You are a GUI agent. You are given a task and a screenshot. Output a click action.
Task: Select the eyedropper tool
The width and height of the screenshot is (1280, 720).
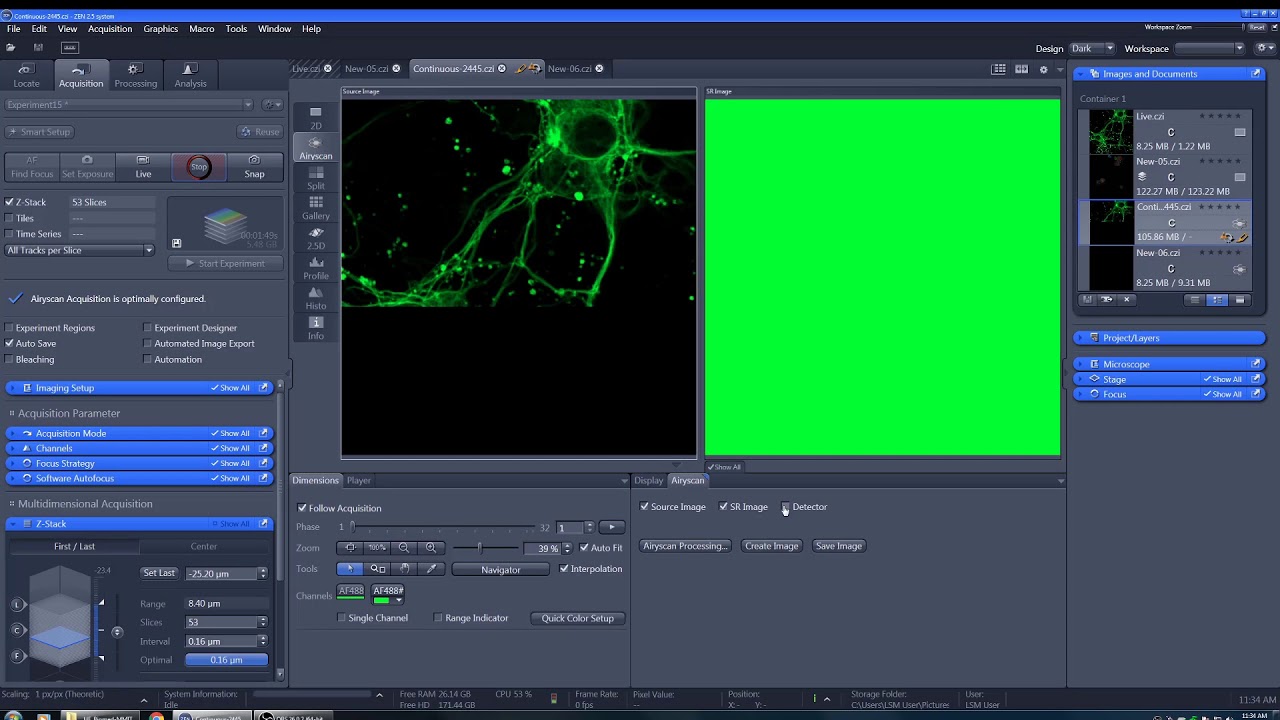tap(432, 569)
